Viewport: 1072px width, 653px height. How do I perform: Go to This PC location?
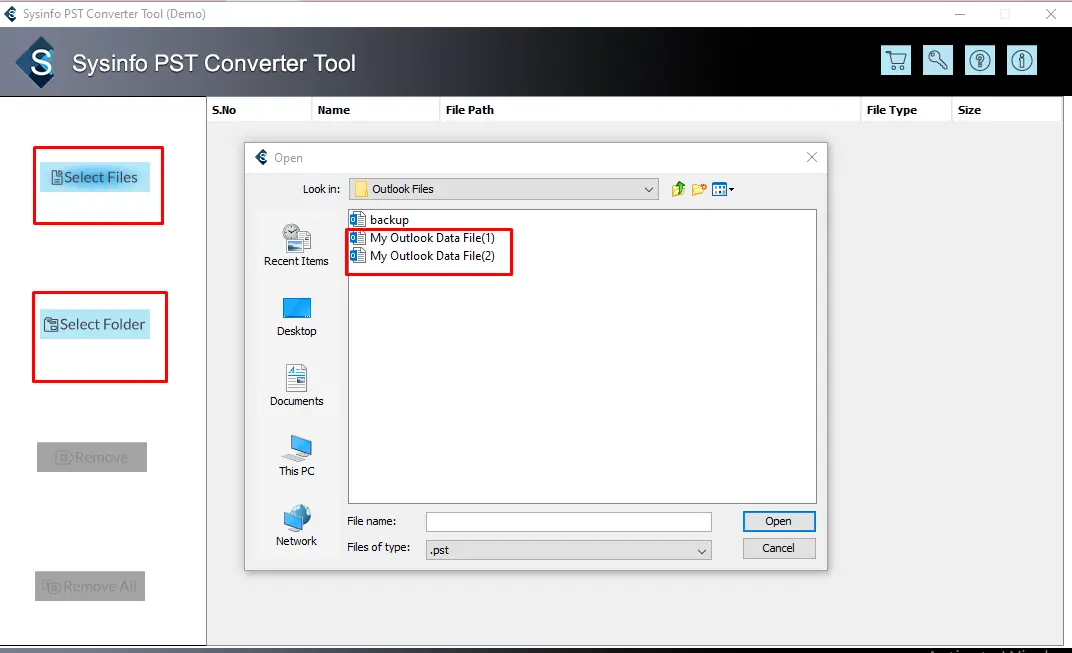point(296,455)
